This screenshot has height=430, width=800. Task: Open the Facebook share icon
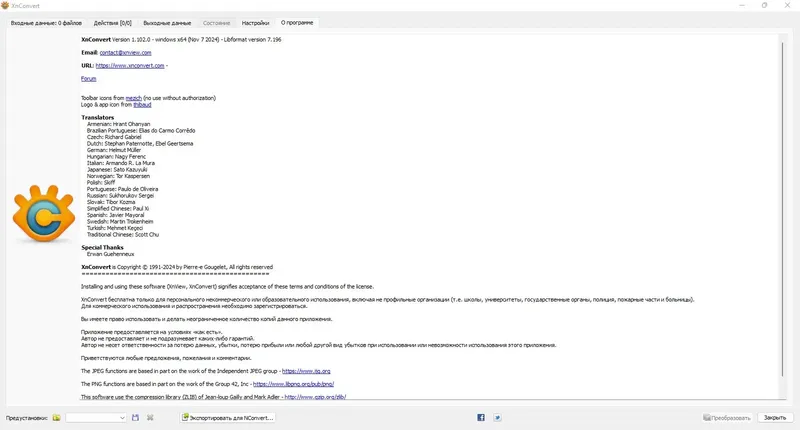(481, 418)
